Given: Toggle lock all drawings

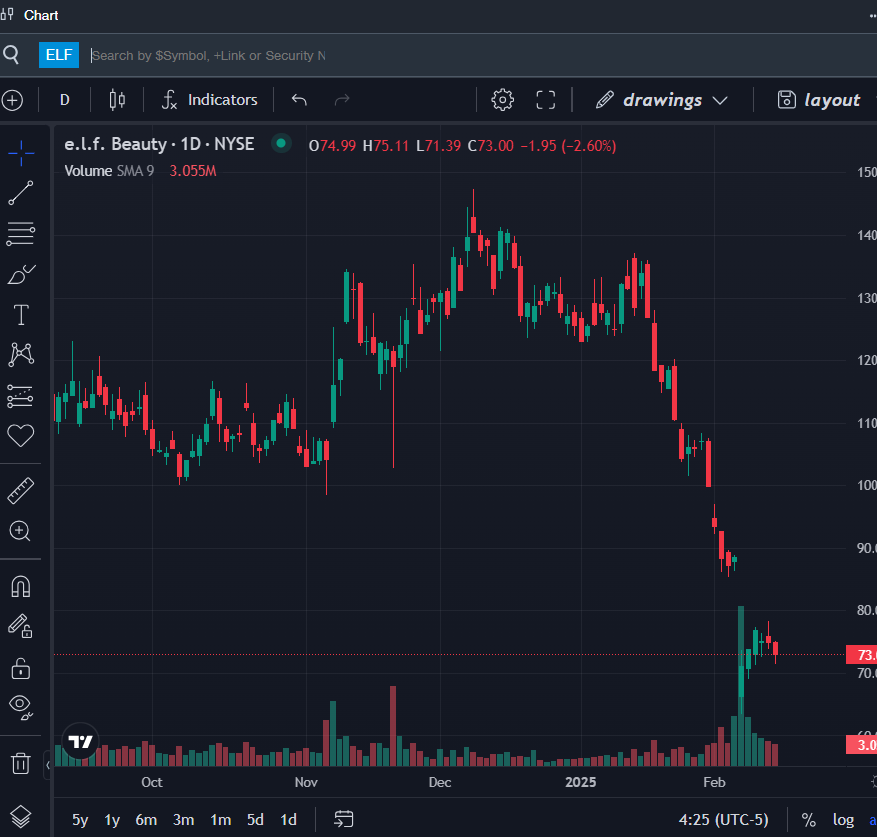Looking at the screenshot, I should coord(21,668).
